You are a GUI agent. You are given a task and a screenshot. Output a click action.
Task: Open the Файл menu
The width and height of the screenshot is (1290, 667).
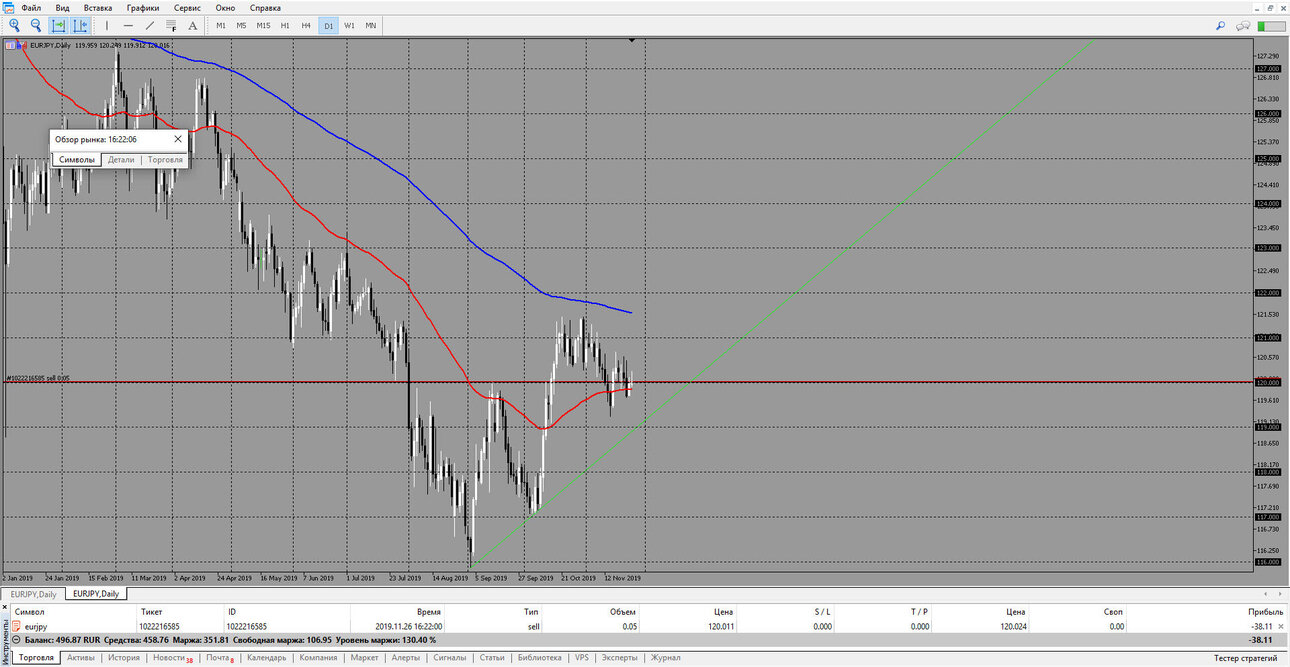point(31,7)
